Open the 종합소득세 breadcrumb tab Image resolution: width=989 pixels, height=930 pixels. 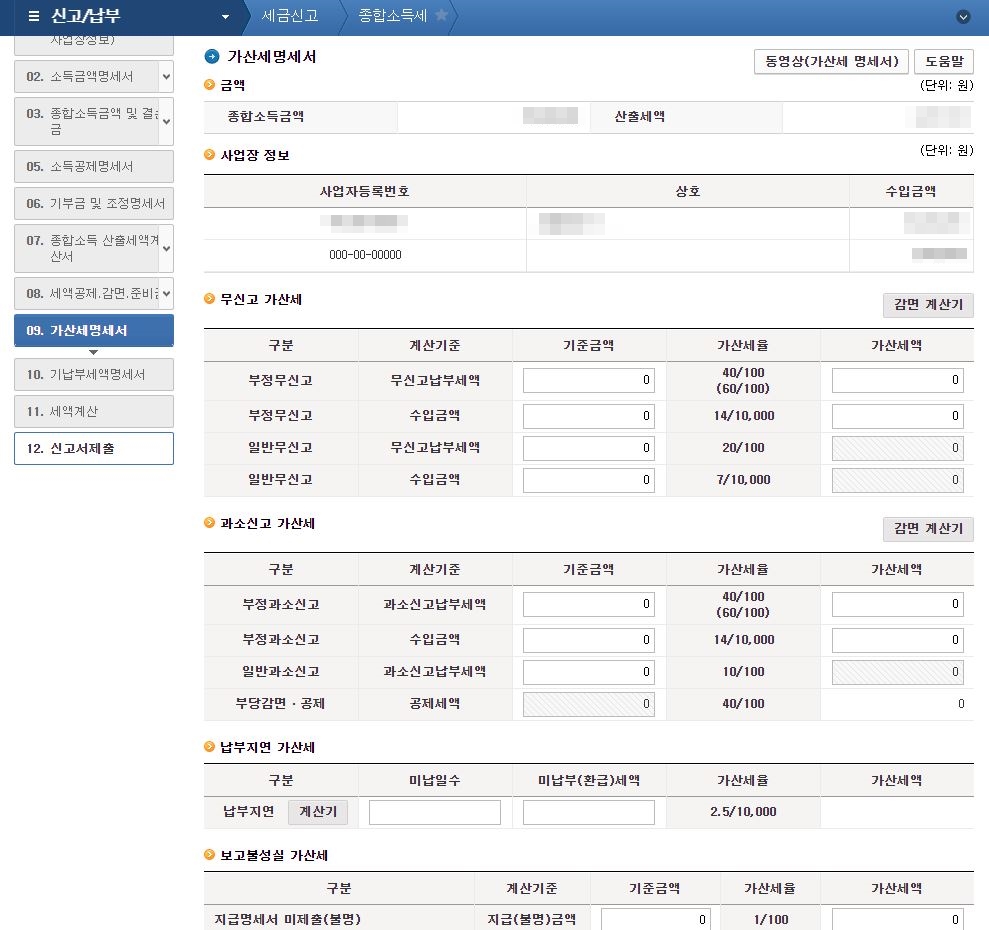(x=392, y=16)
